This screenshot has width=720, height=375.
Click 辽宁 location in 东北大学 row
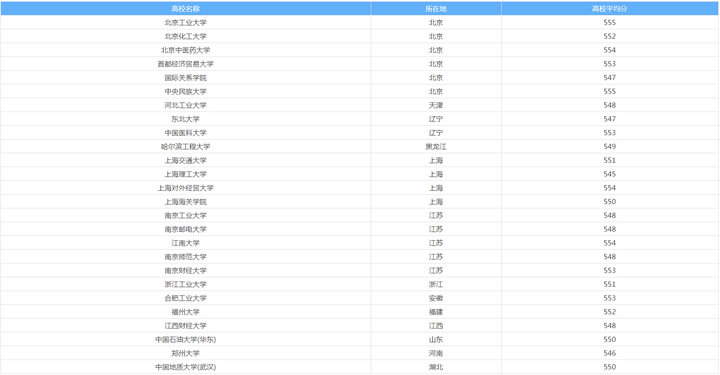coord(436,119)
